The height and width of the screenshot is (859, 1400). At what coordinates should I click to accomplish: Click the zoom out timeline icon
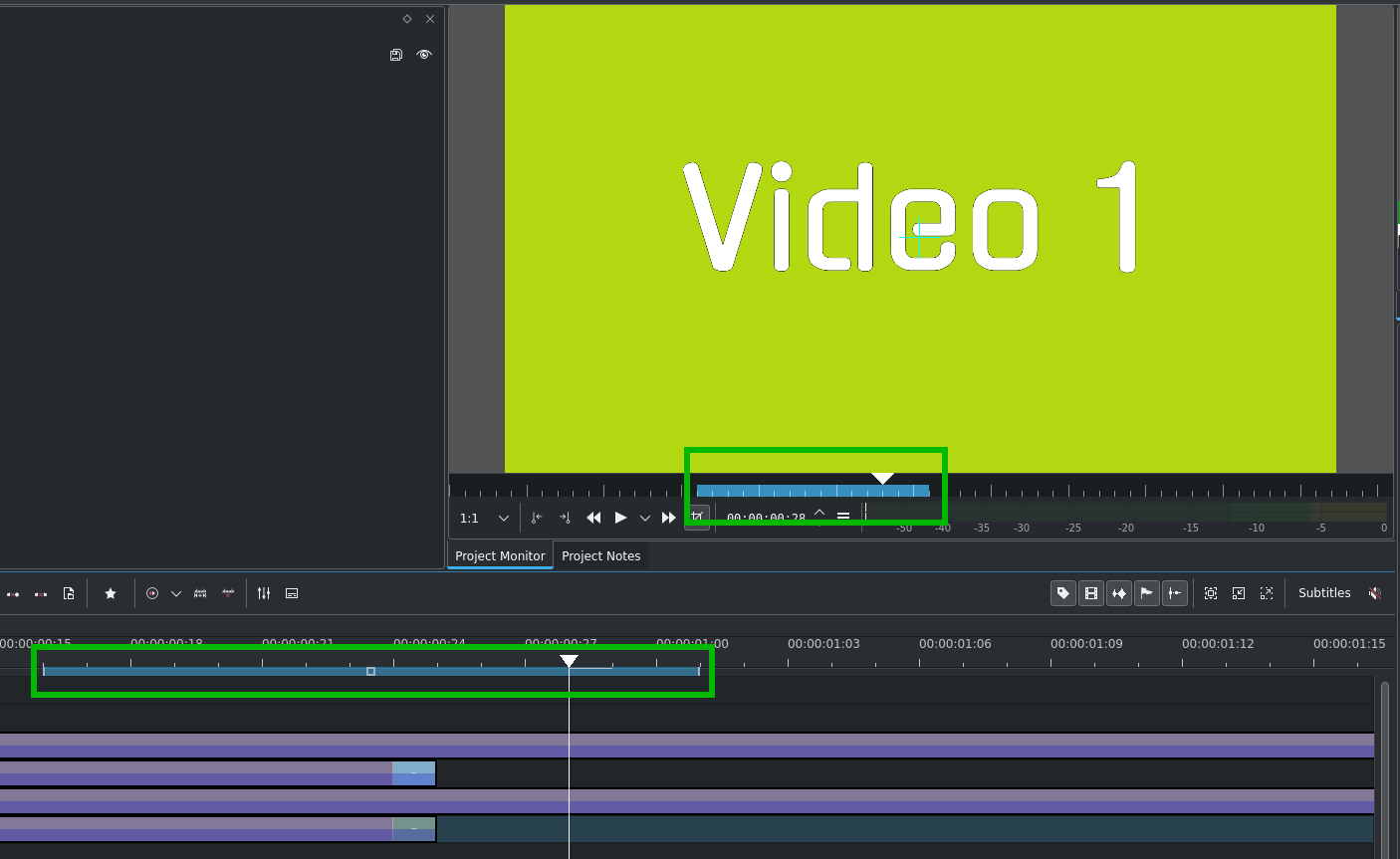(1239, 593)
